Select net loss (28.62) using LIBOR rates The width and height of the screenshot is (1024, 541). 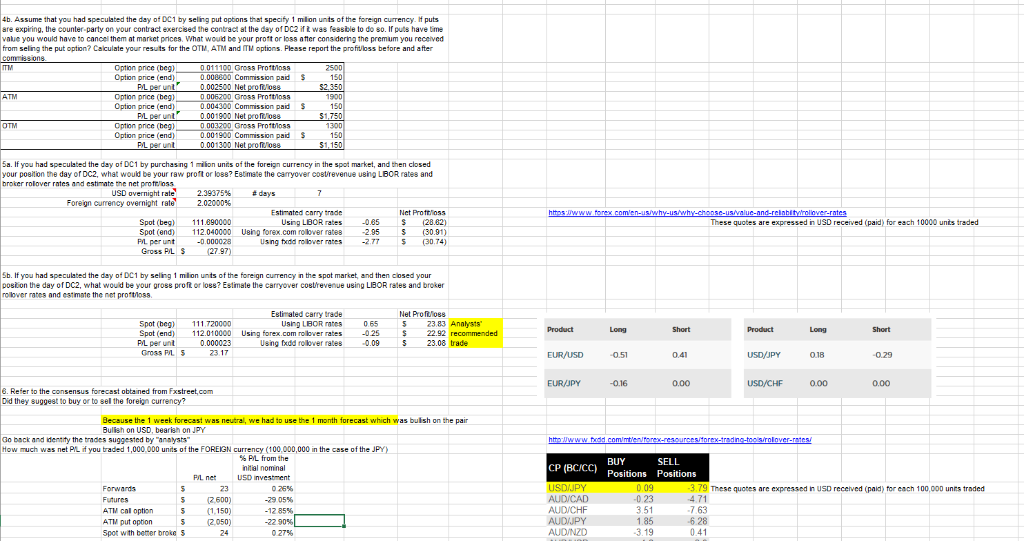[x=424, y=222]
